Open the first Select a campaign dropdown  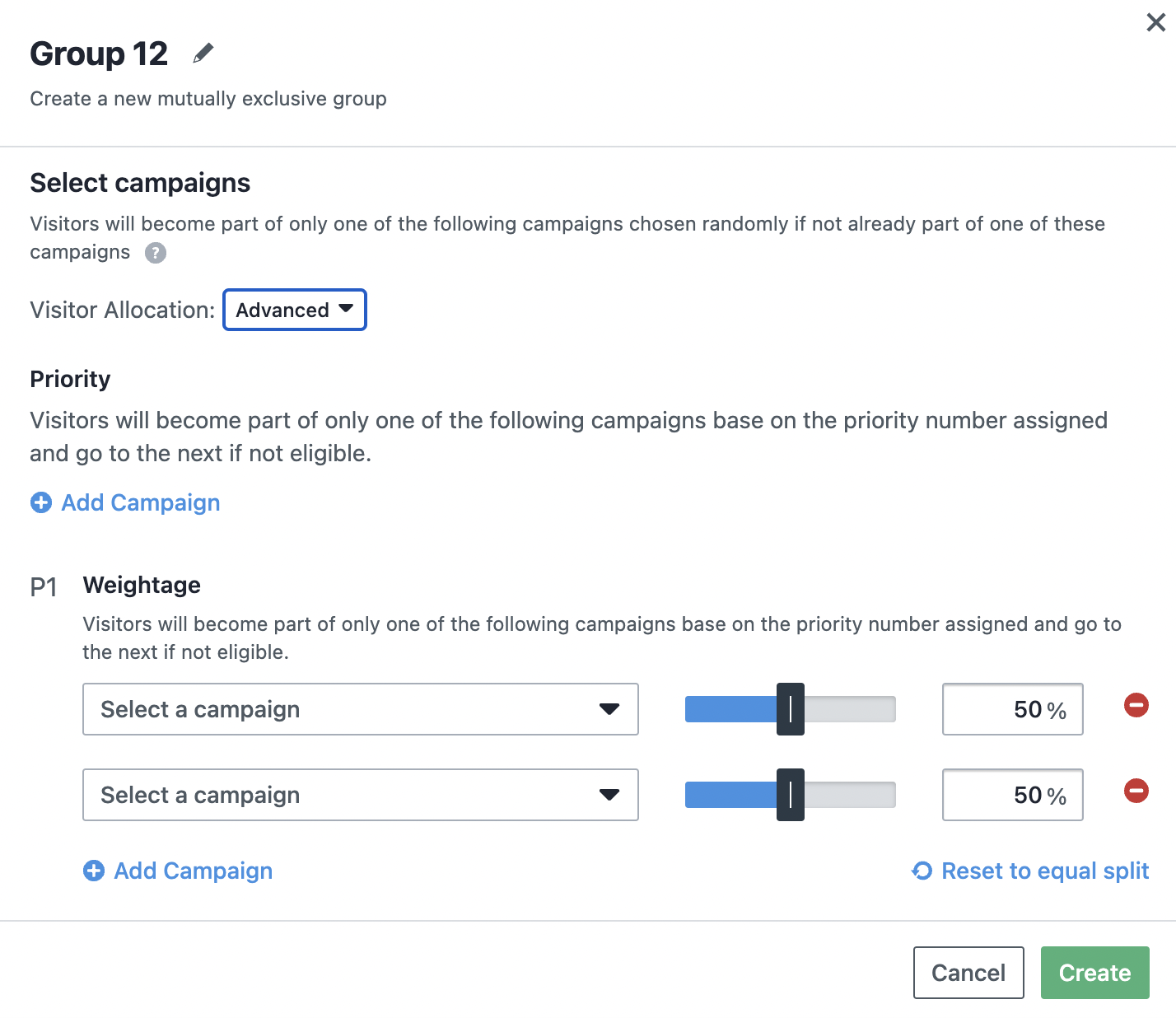coord(361,709)
